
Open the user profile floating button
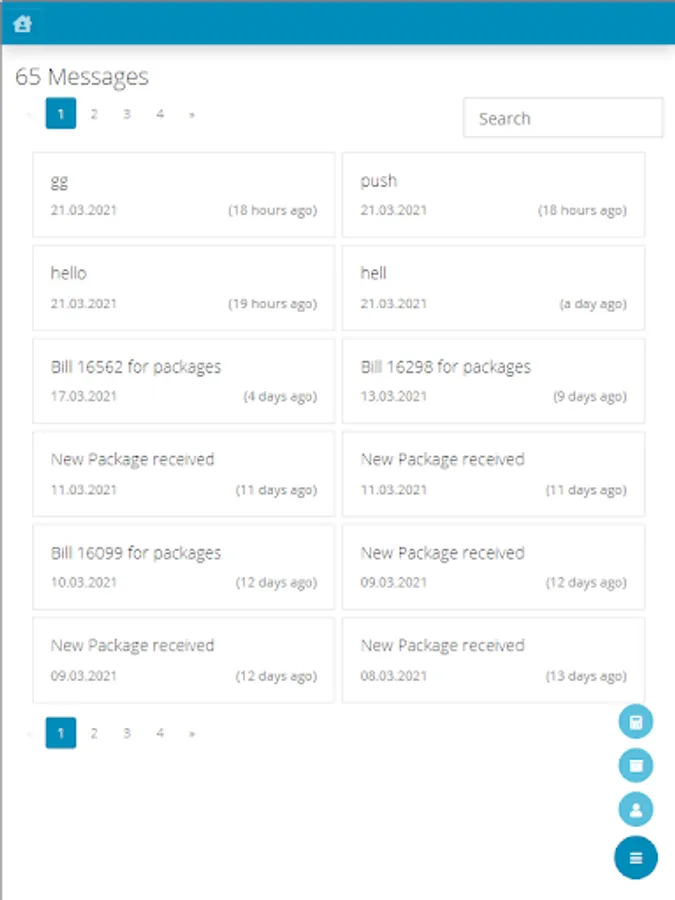[x=636, y=808]
